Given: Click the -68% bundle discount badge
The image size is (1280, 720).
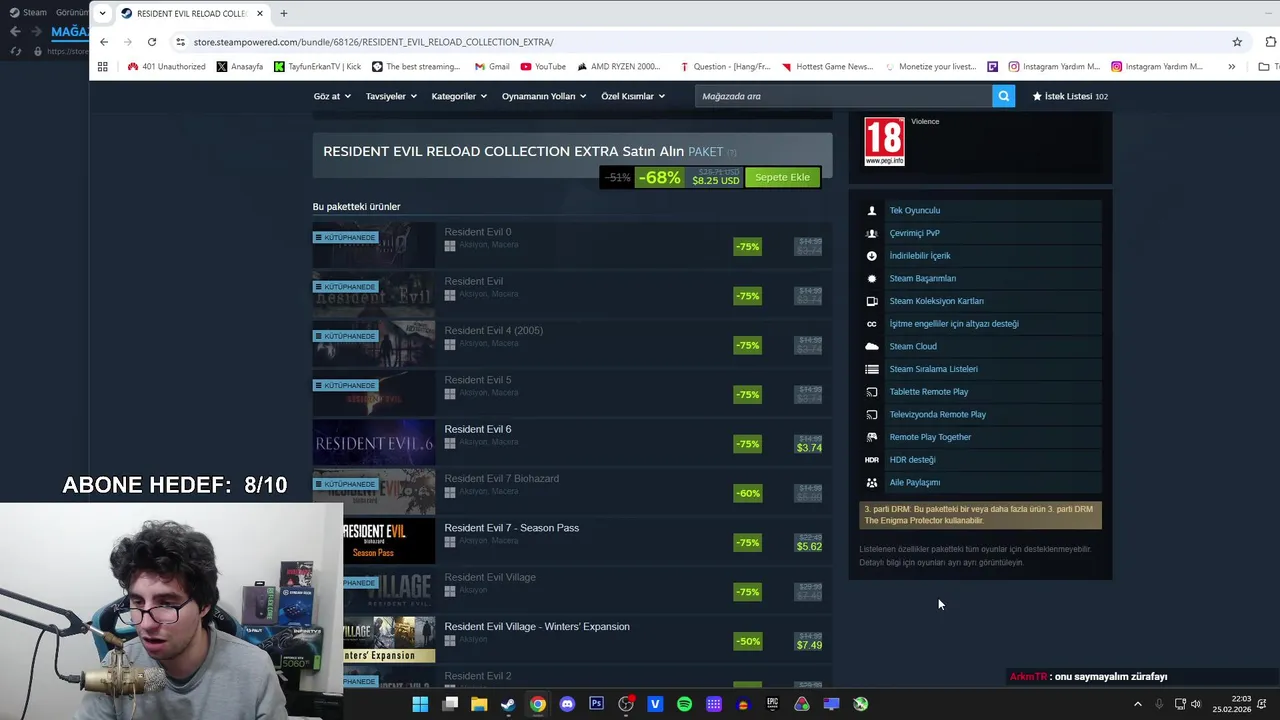Looking at the screenshot, I should pyautogui.click(x=660, y=177).
